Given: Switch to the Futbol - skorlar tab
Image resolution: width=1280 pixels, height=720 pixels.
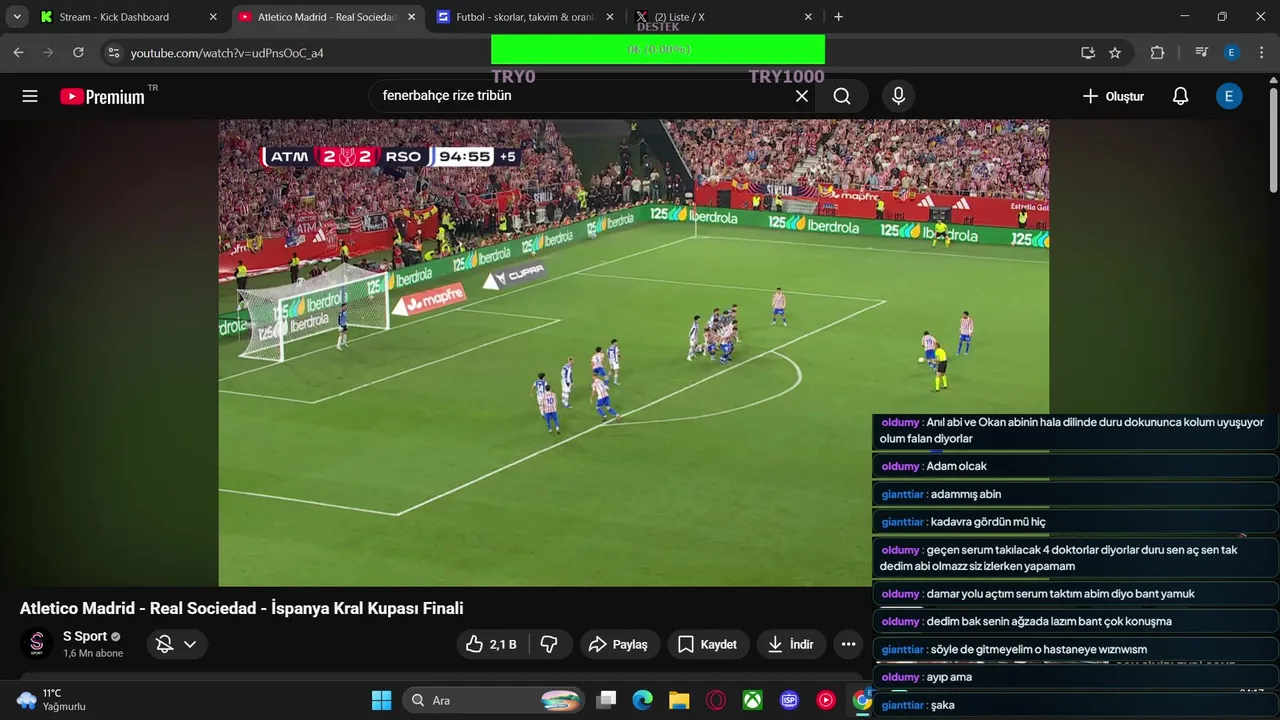Looking at the screenshot, I should [x=525, y=17].
